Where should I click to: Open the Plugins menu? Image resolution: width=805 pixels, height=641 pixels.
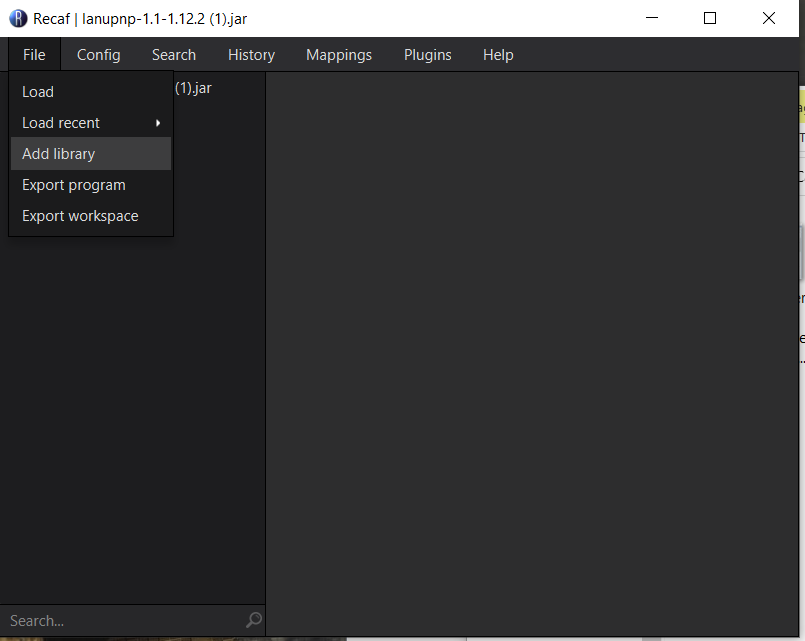(x=427, y=54)
